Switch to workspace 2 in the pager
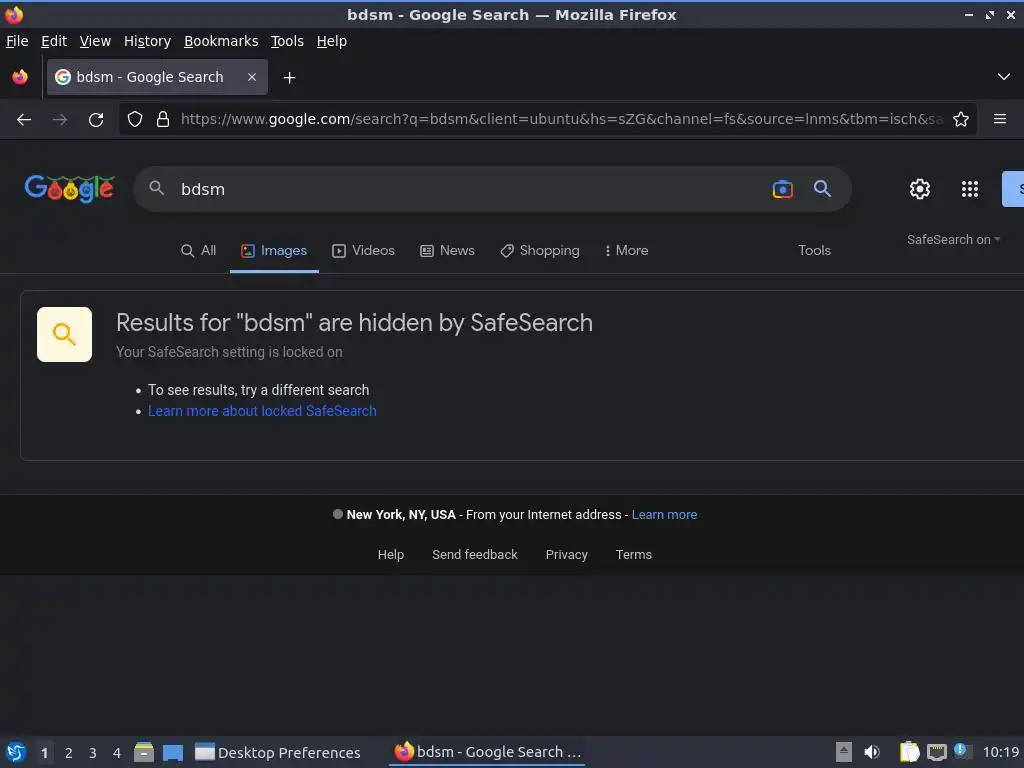1024x768 pixels. (69, 753)
